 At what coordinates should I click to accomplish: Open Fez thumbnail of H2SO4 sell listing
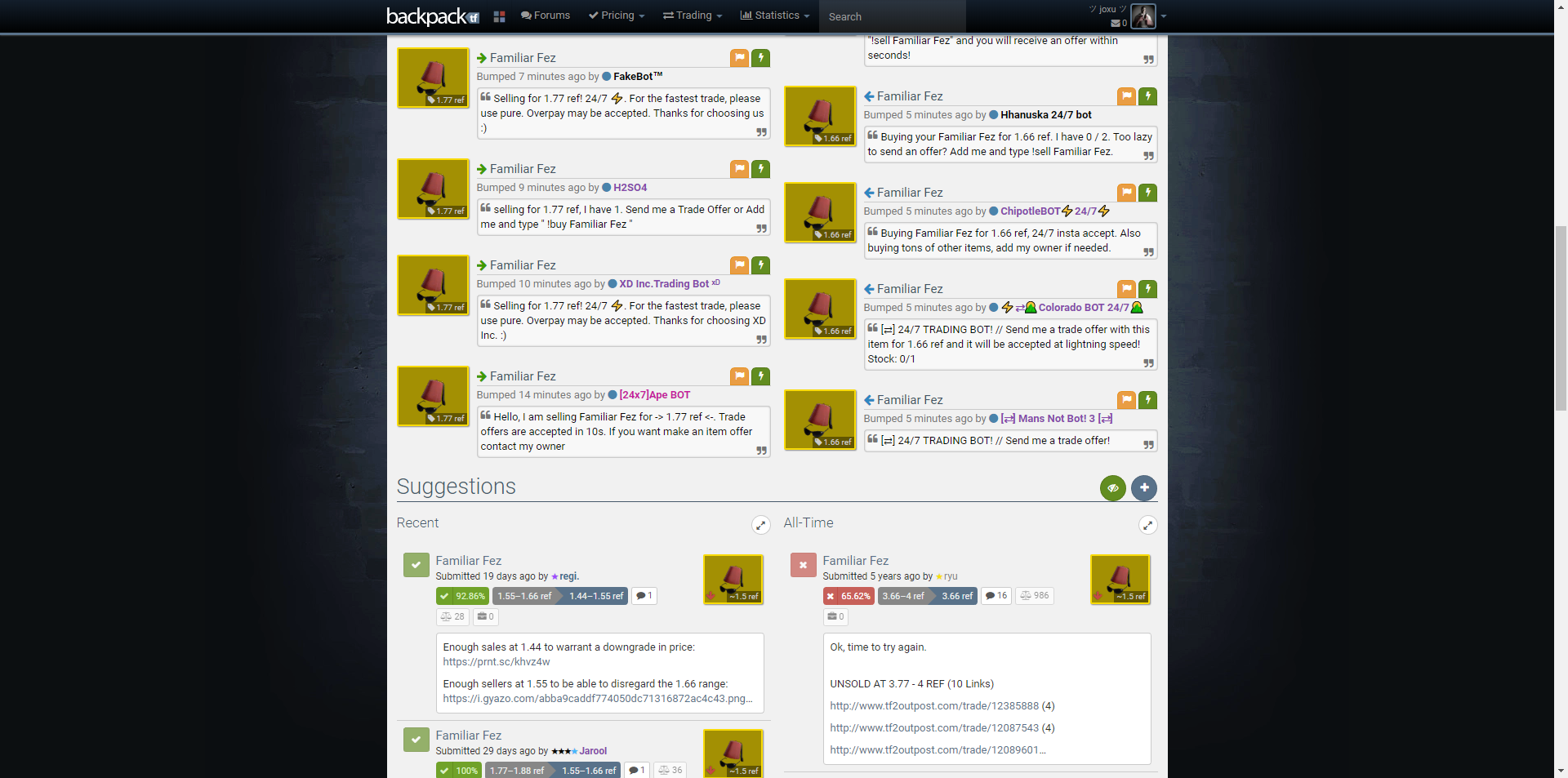point(433,189)
